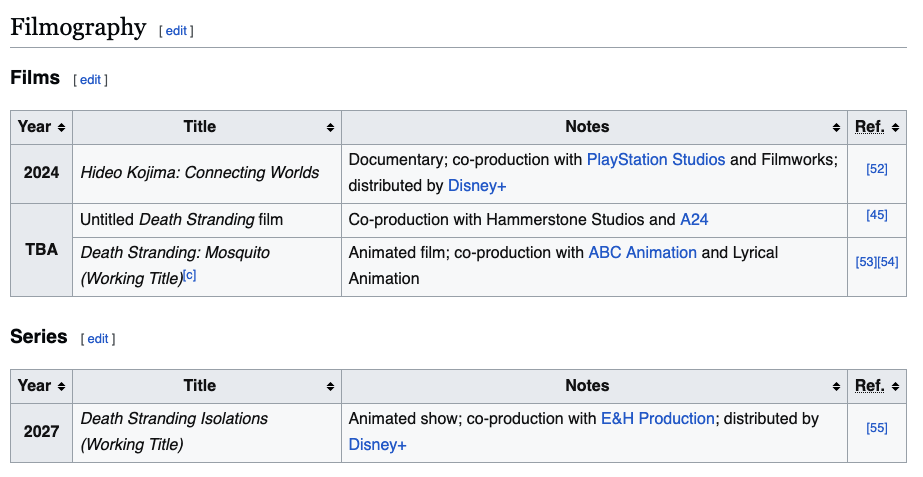This screenshot has width=923, height=477.
Task: Click Hammerstone Studios notes text
Action: (565, 220)
